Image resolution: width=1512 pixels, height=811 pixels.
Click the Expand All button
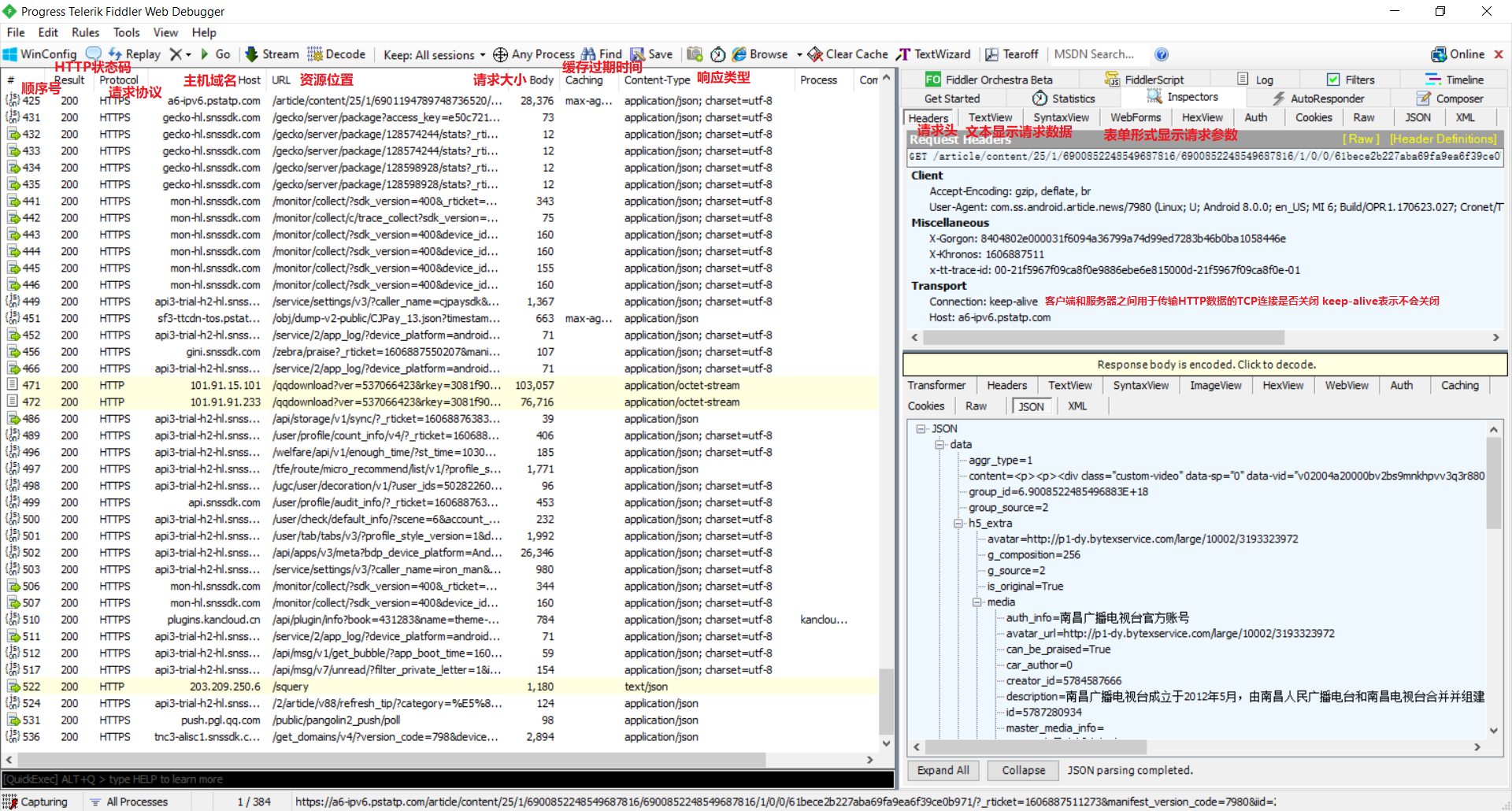click(943, 770)
